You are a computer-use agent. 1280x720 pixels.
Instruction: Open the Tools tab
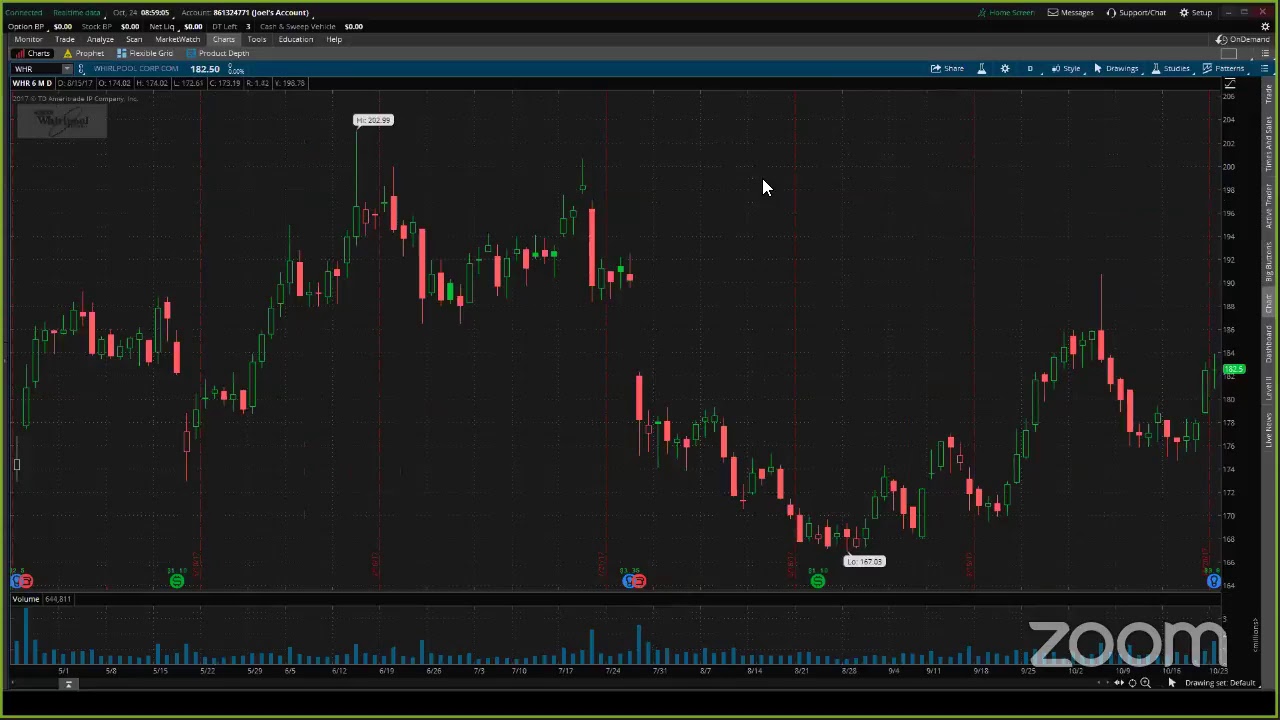point(257,39)
